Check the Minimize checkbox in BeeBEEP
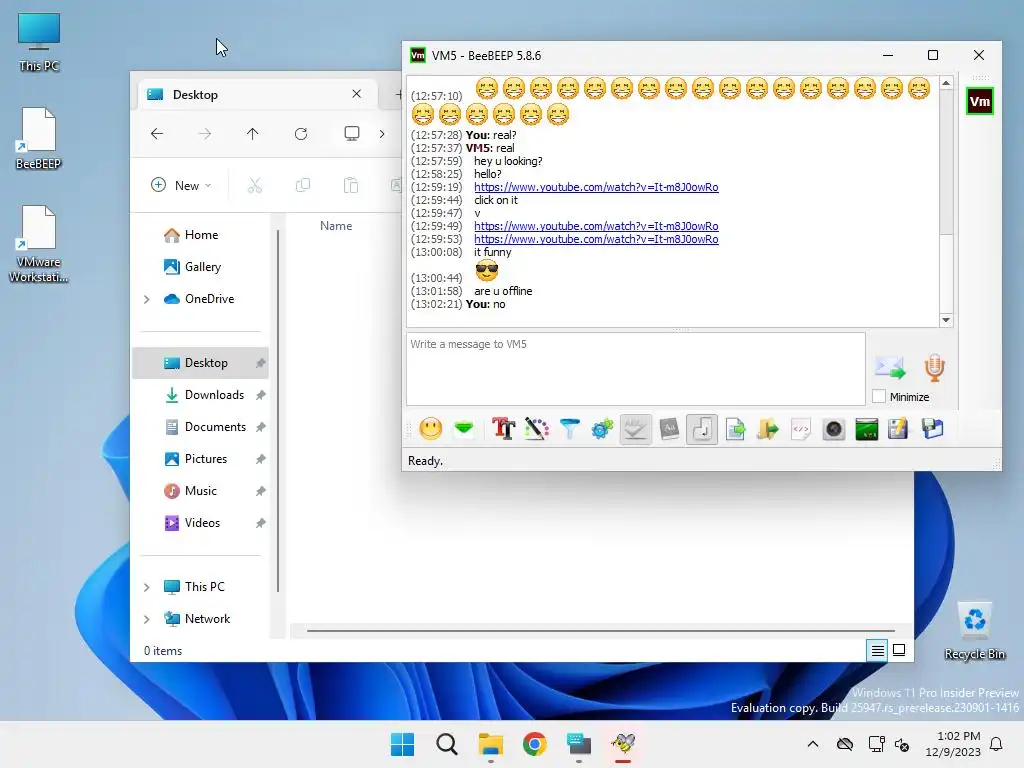The width and height of the screenshot is (1024, 768). 879,396
